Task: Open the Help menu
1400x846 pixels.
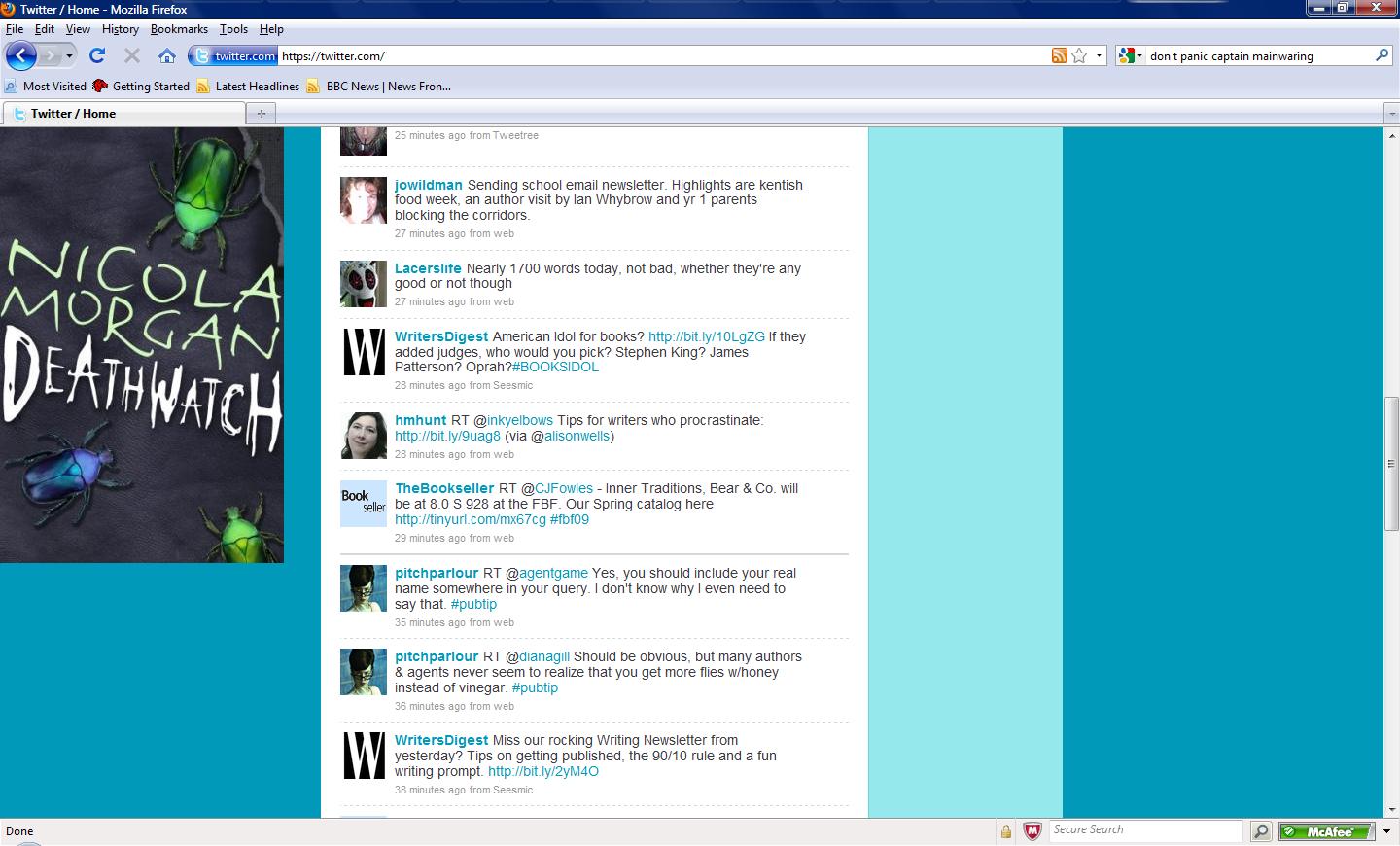Action: 271,29
